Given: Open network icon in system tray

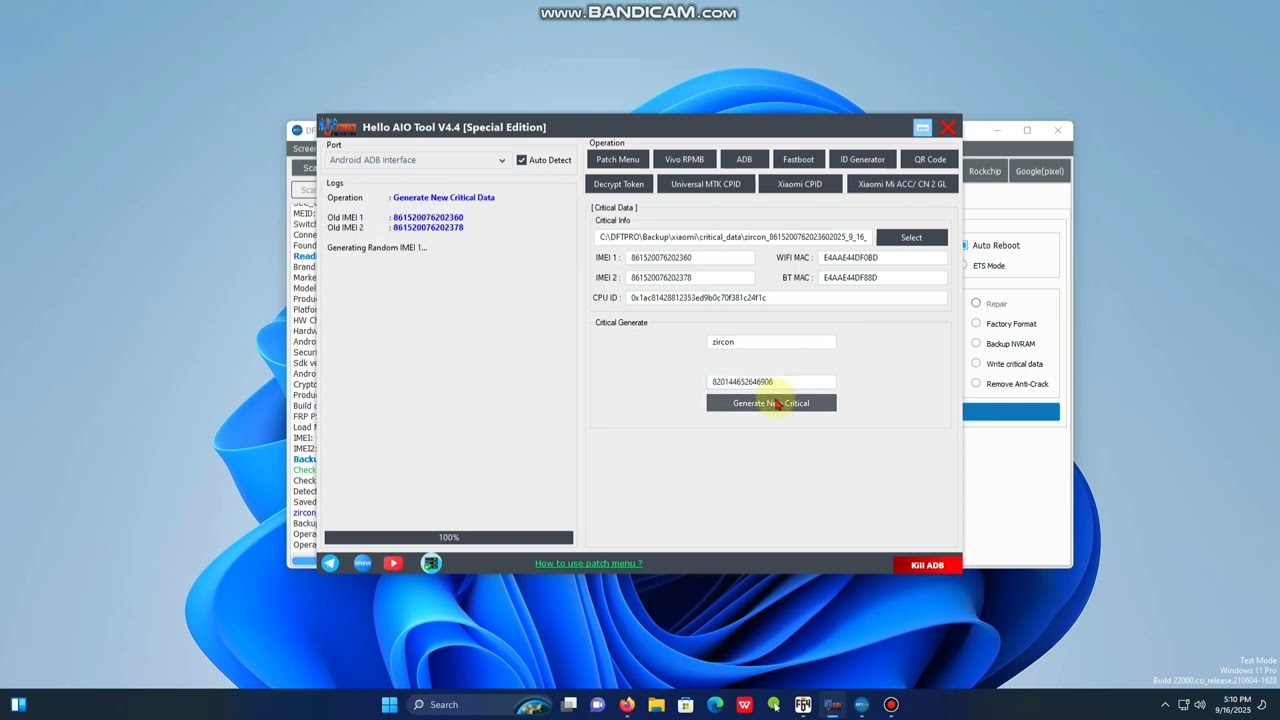Looking at the screenshot, I should 1183,704.
